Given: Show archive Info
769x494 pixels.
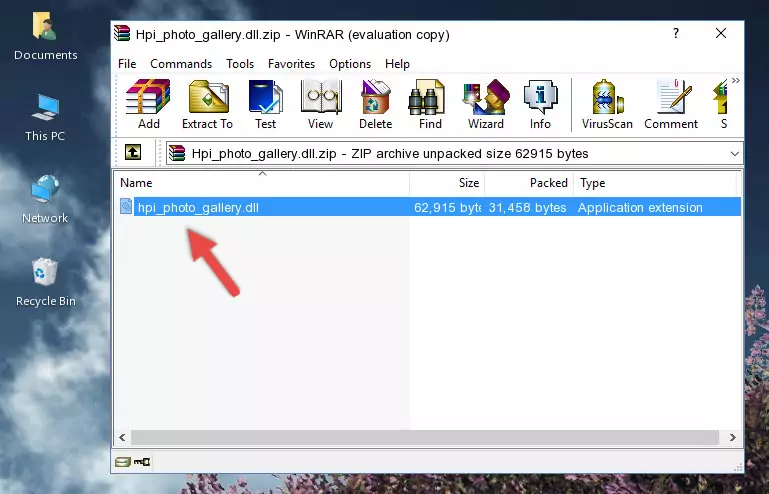Looking at the screenshot, I should point(540,104).
